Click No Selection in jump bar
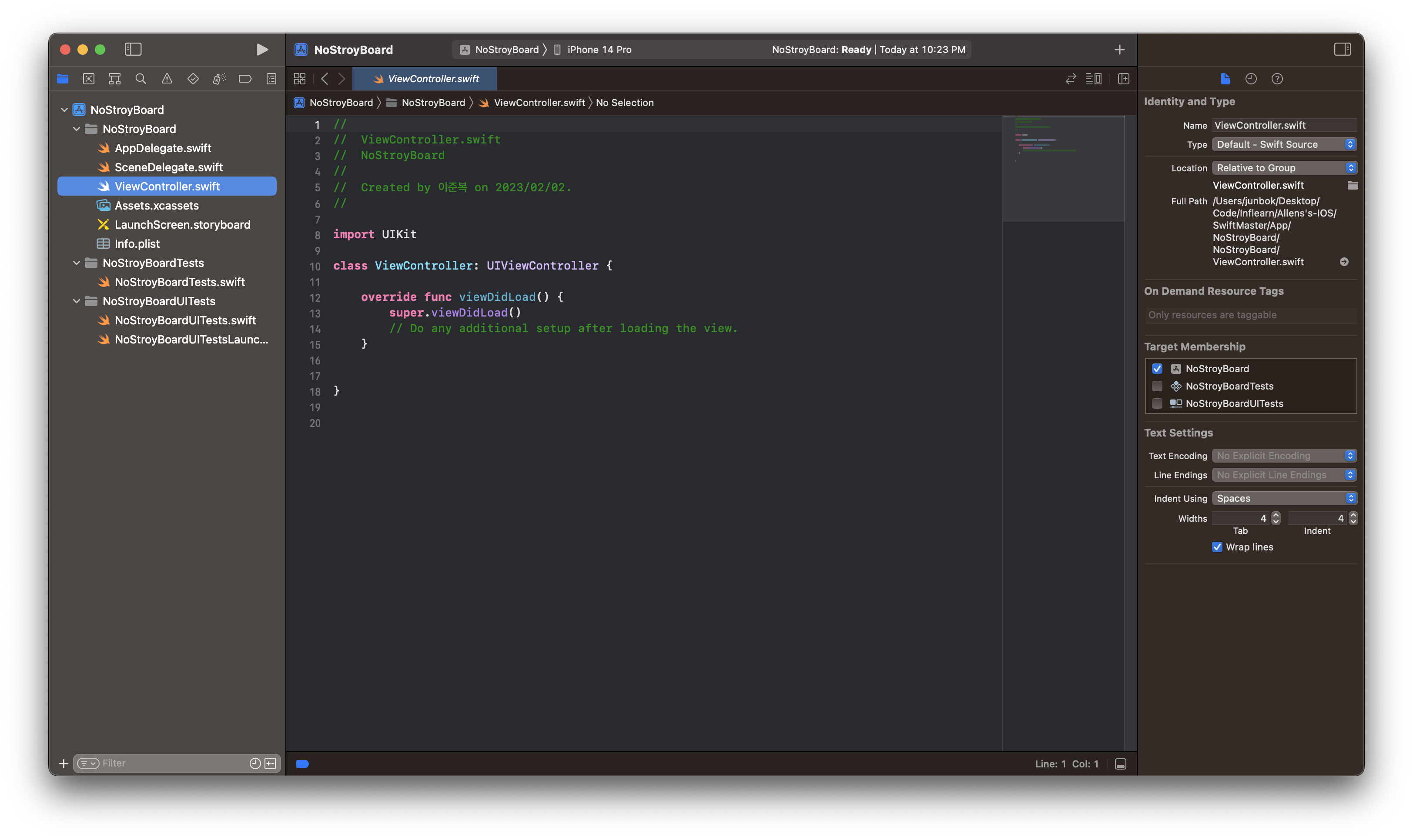 [x=625, y=103]
